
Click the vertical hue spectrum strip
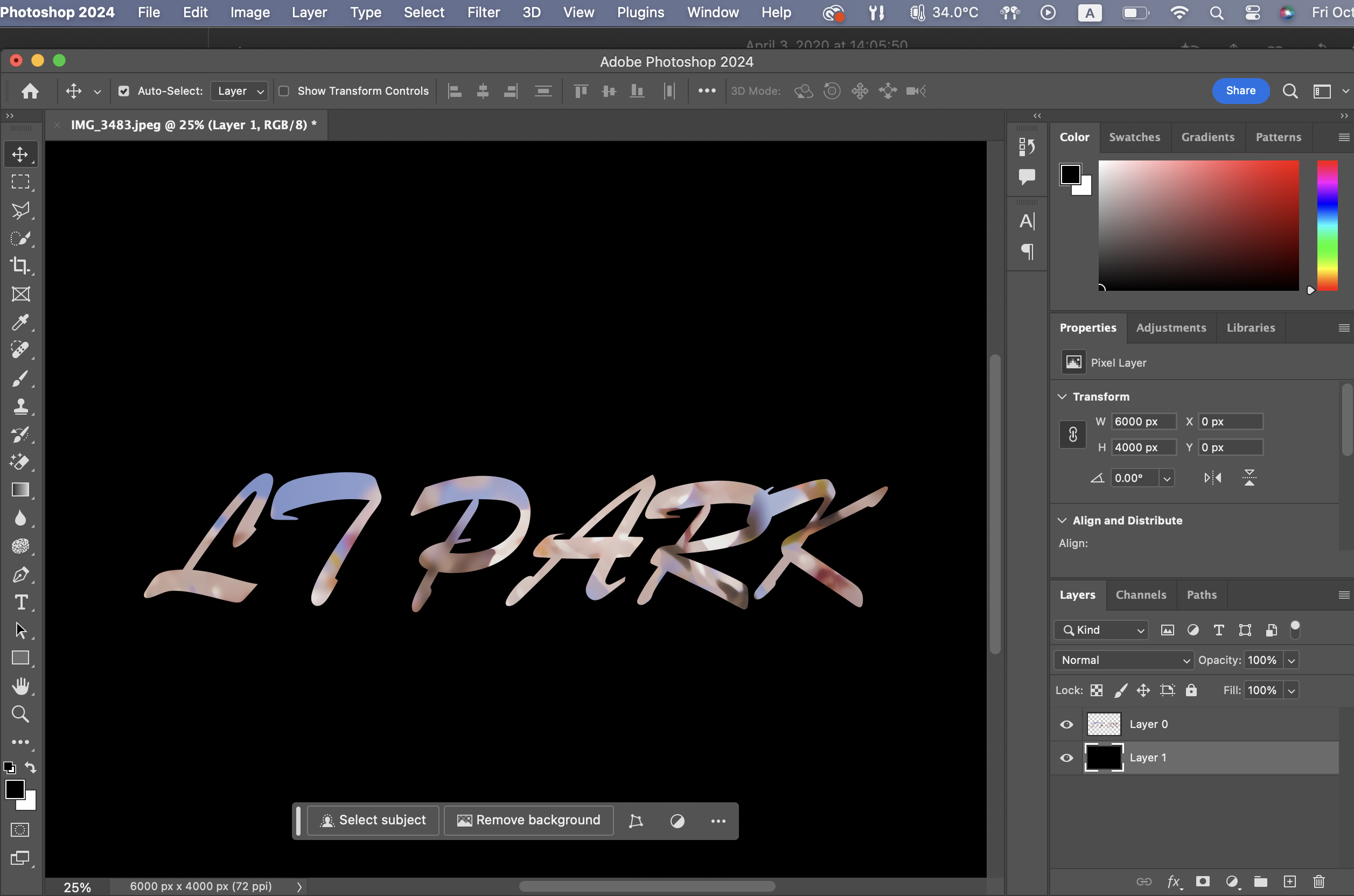pyautogui.click(x=1327, y=225)
